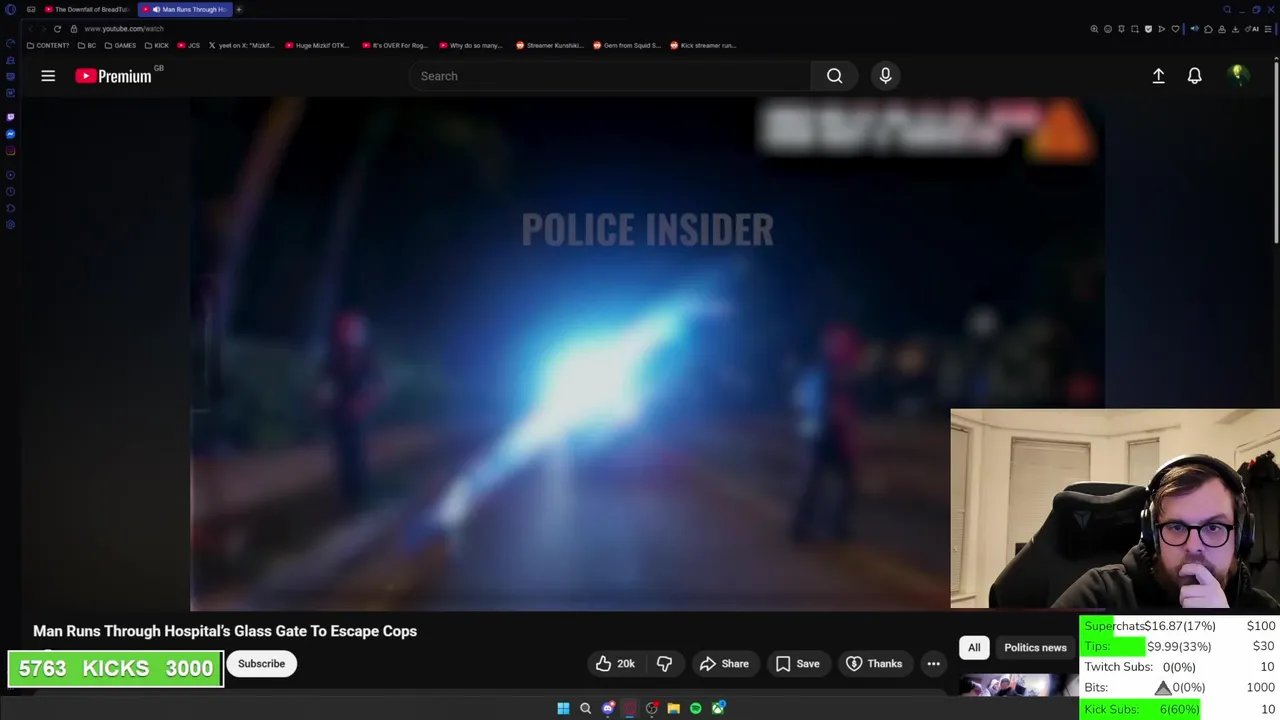Open the upload/create video icon

pyautogui.click(x=1158, y=76)
